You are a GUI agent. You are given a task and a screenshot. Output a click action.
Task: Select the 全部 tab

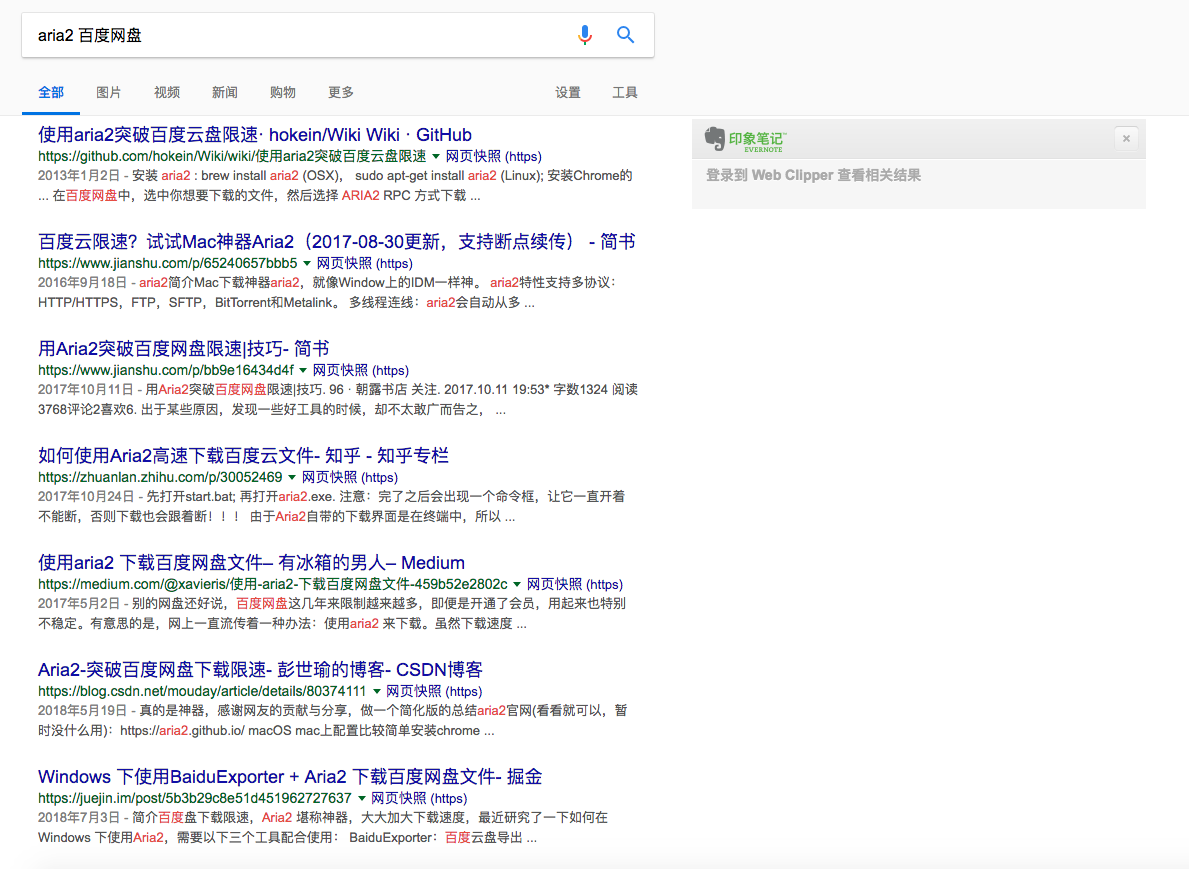click(51, 93)
